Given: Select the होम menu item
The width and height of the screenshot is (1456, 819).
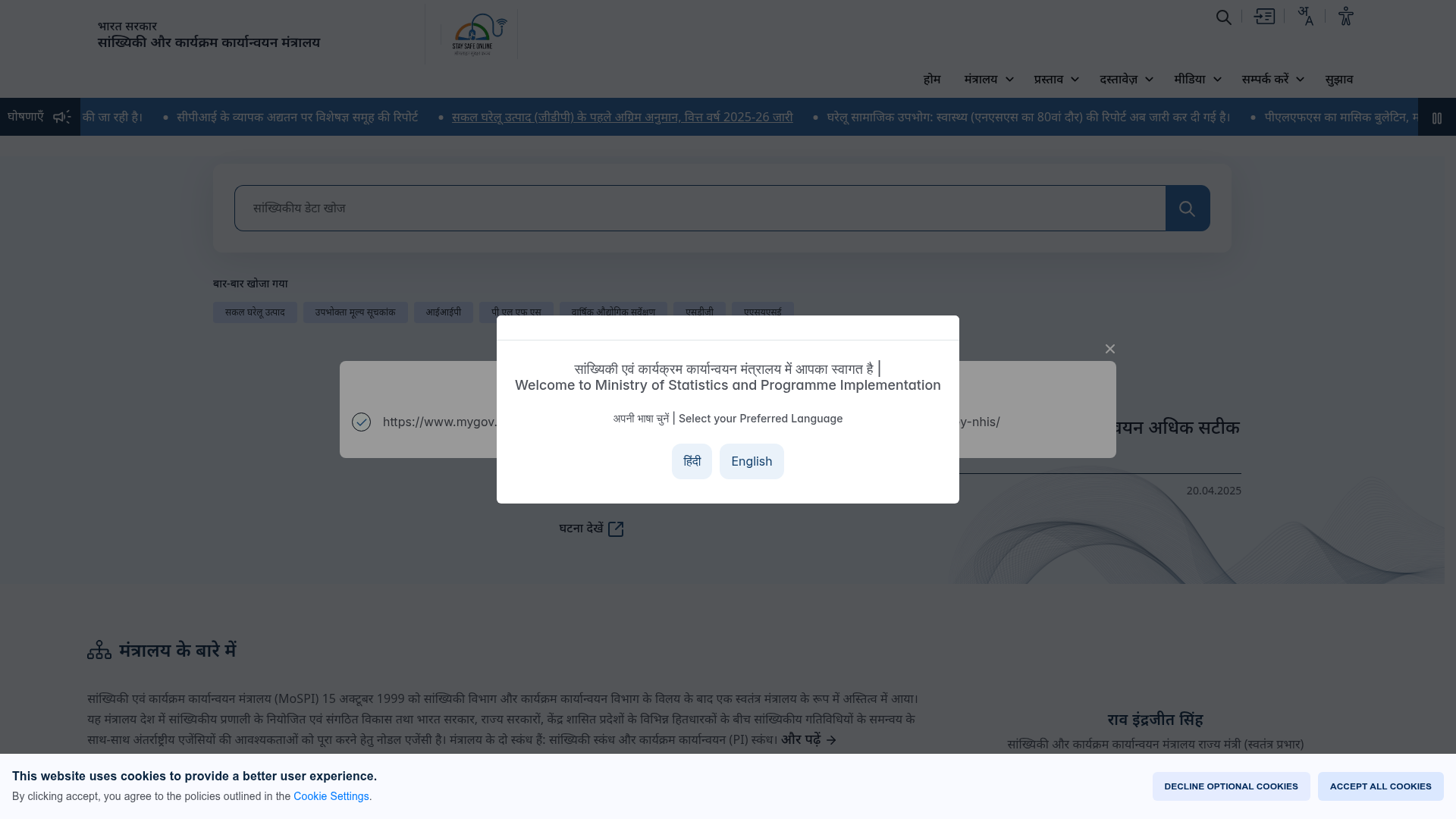Looking at the screenshot, I should (x=932, y=79).
